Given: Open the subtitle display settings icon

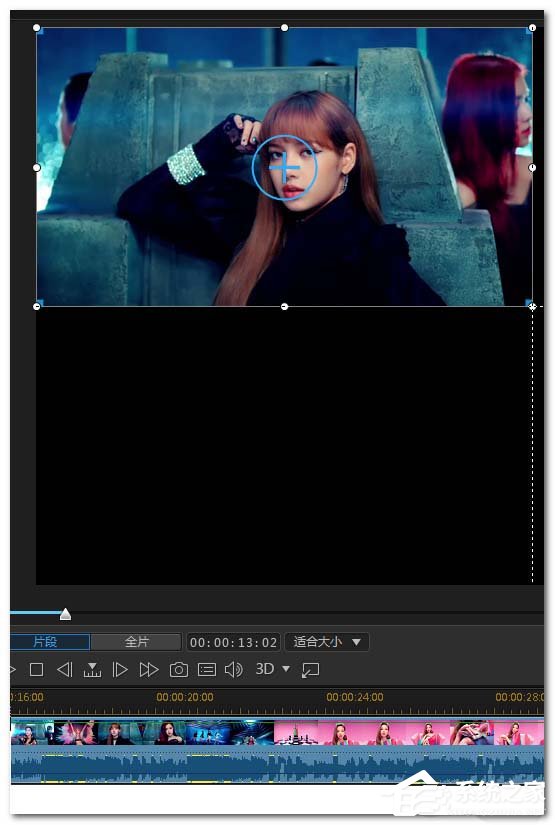Looking at the screenshot, I should coord(207,669).
